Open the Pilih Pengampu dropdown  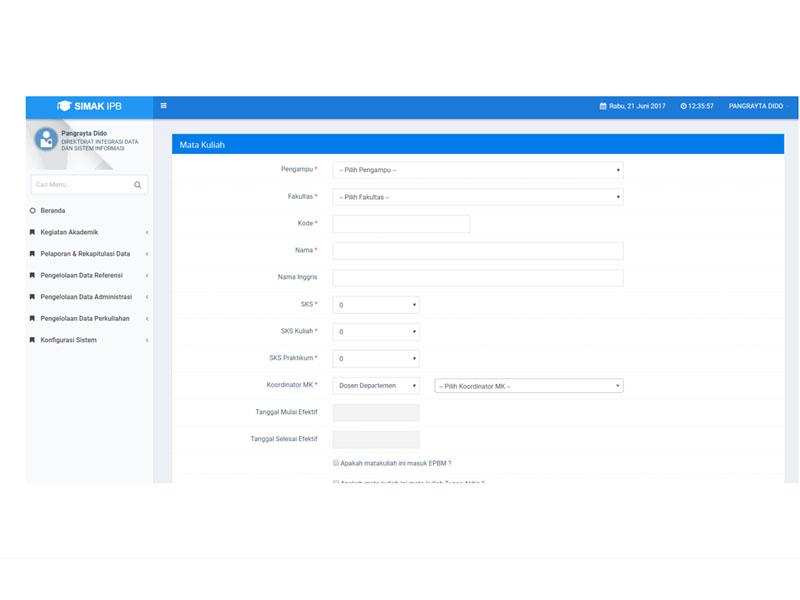(x=477, y=170)
